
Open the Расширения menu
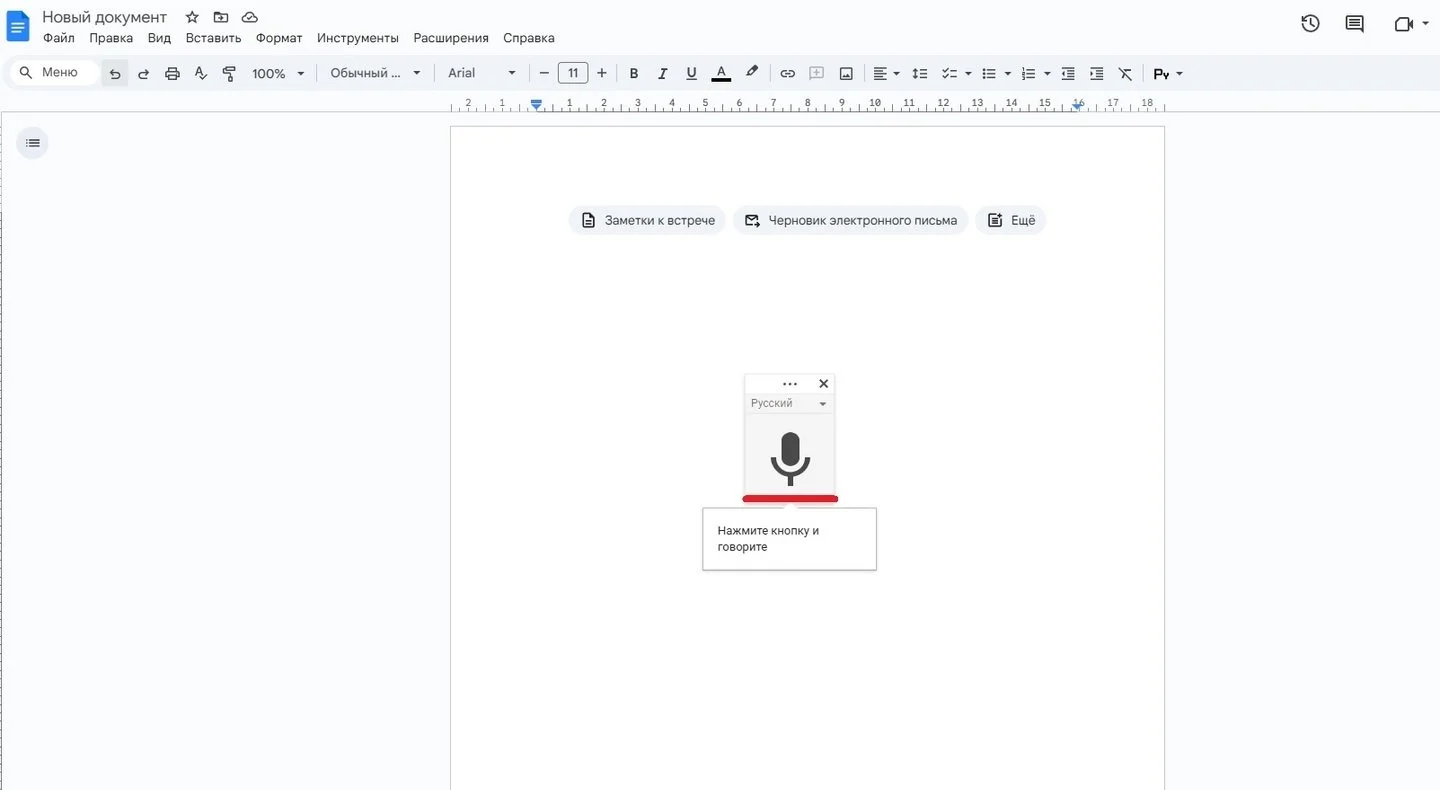(x=451, y=38)
